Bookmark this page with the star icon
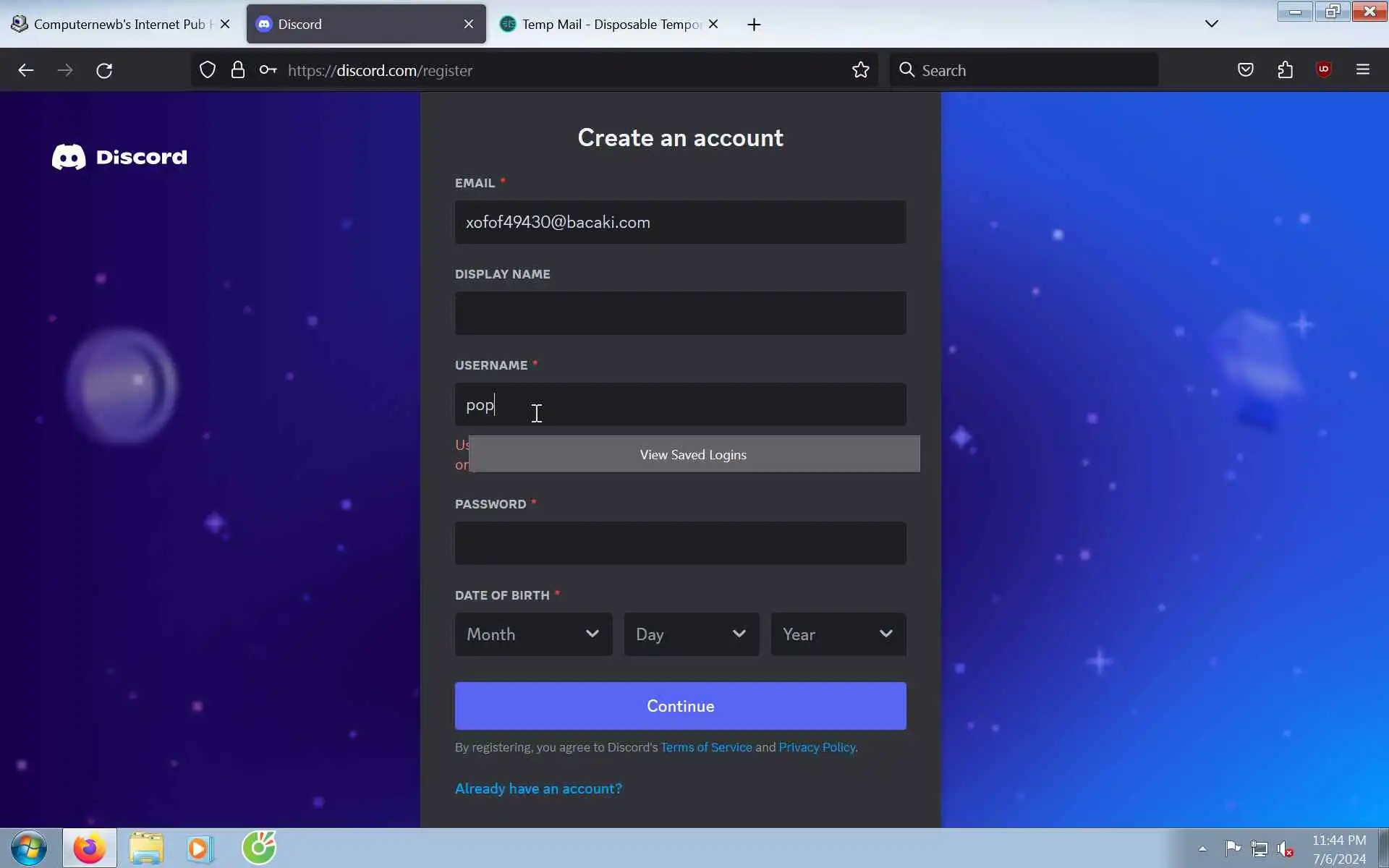1389x868 pixels. 860,70
